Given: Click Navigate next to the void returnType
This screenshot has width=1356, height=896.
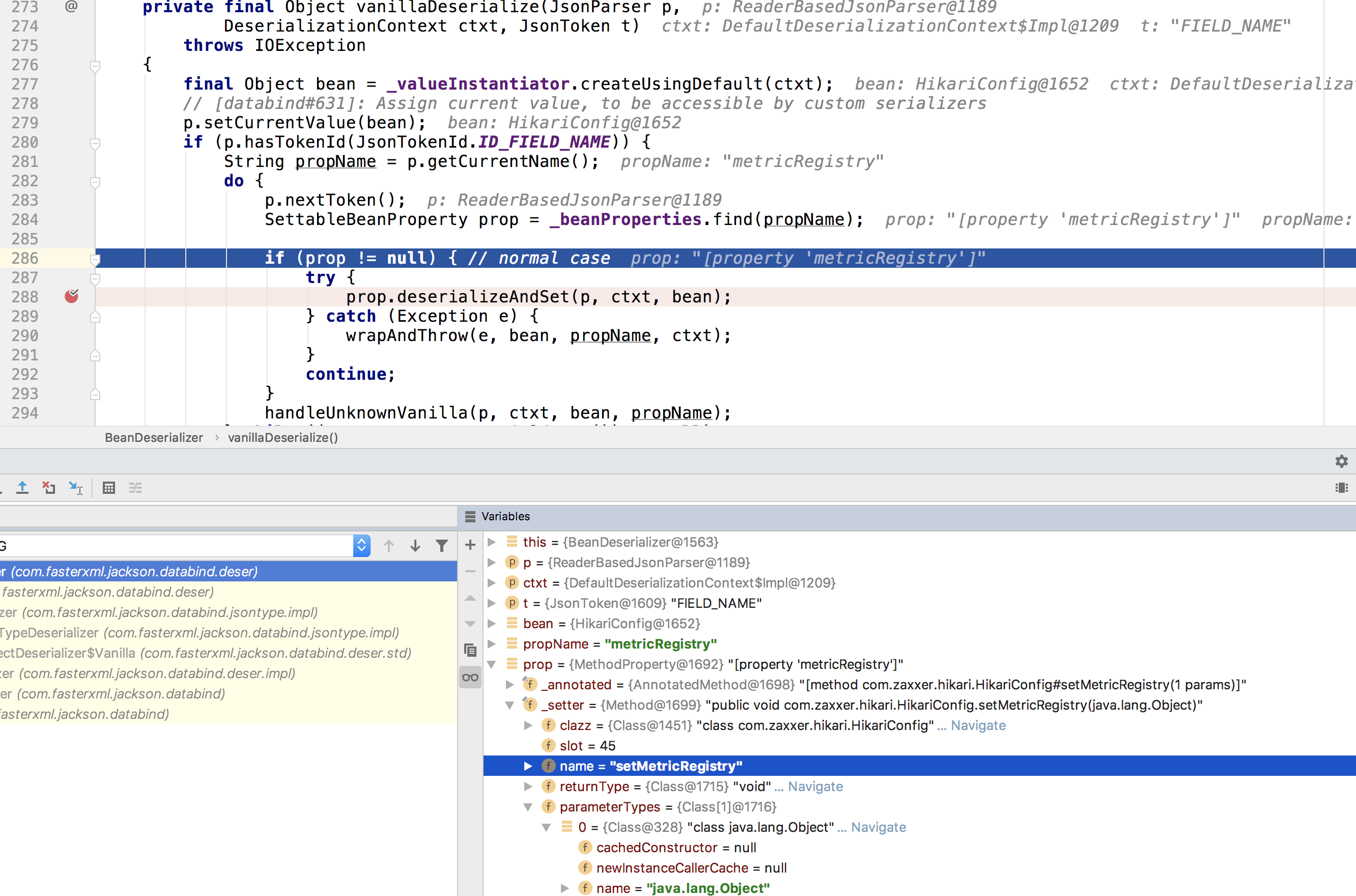Looking at the screenshot, I should tap(815, 786).
